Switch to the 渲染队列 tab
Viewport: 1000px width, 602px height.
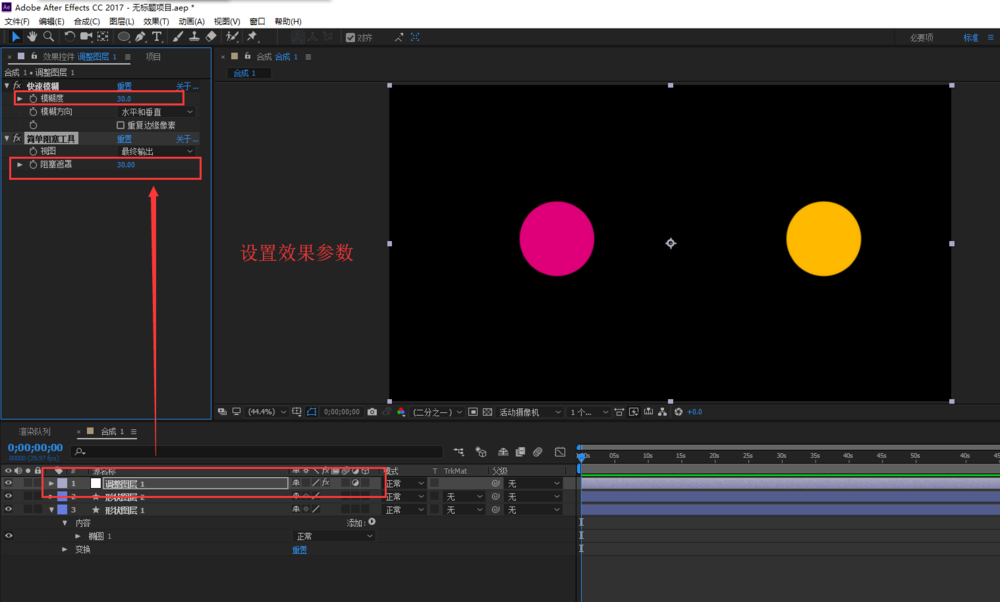[x=34, y=432]
